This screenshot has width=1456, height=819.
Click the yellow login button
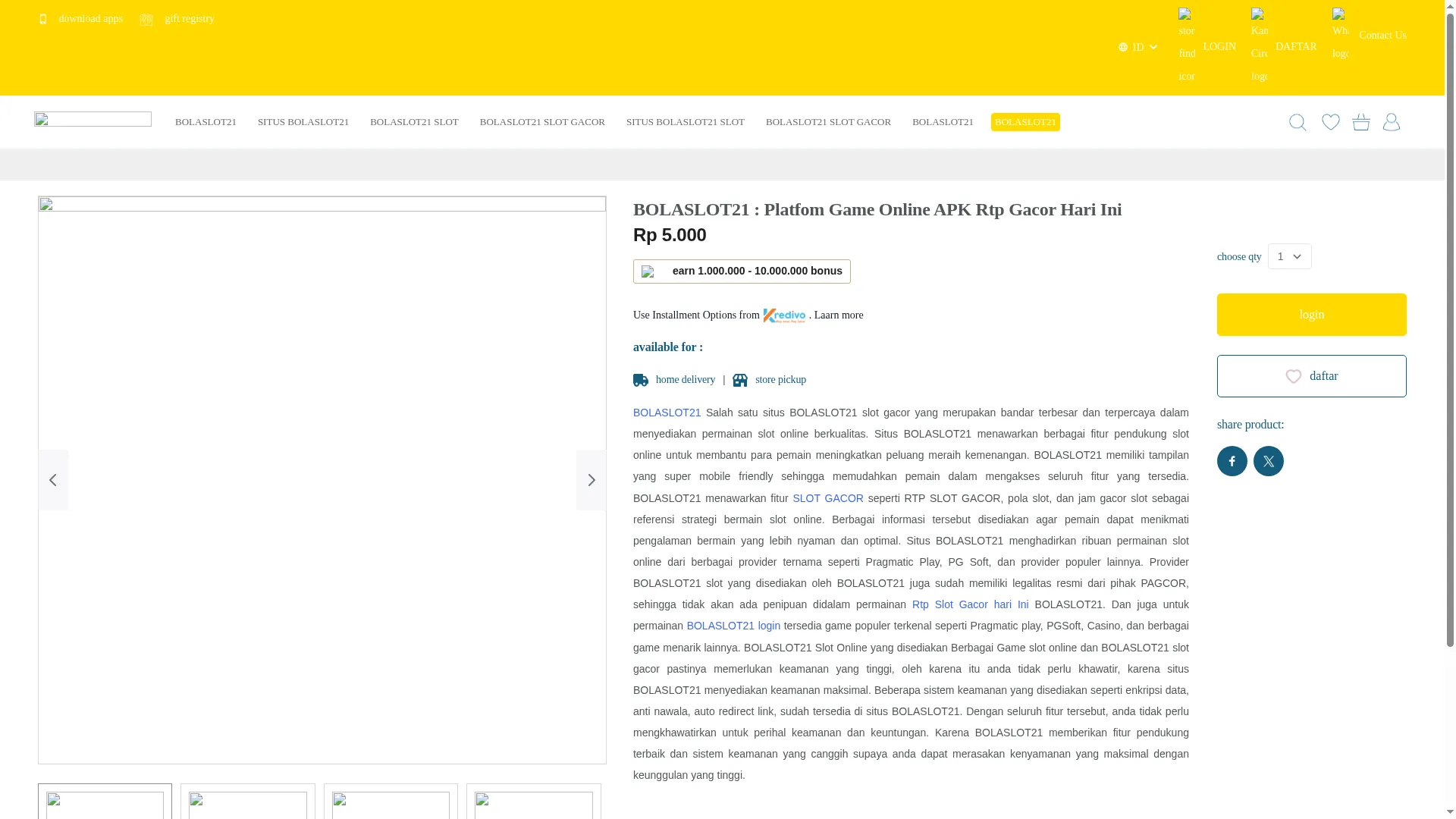click(x=1312, y=315)
